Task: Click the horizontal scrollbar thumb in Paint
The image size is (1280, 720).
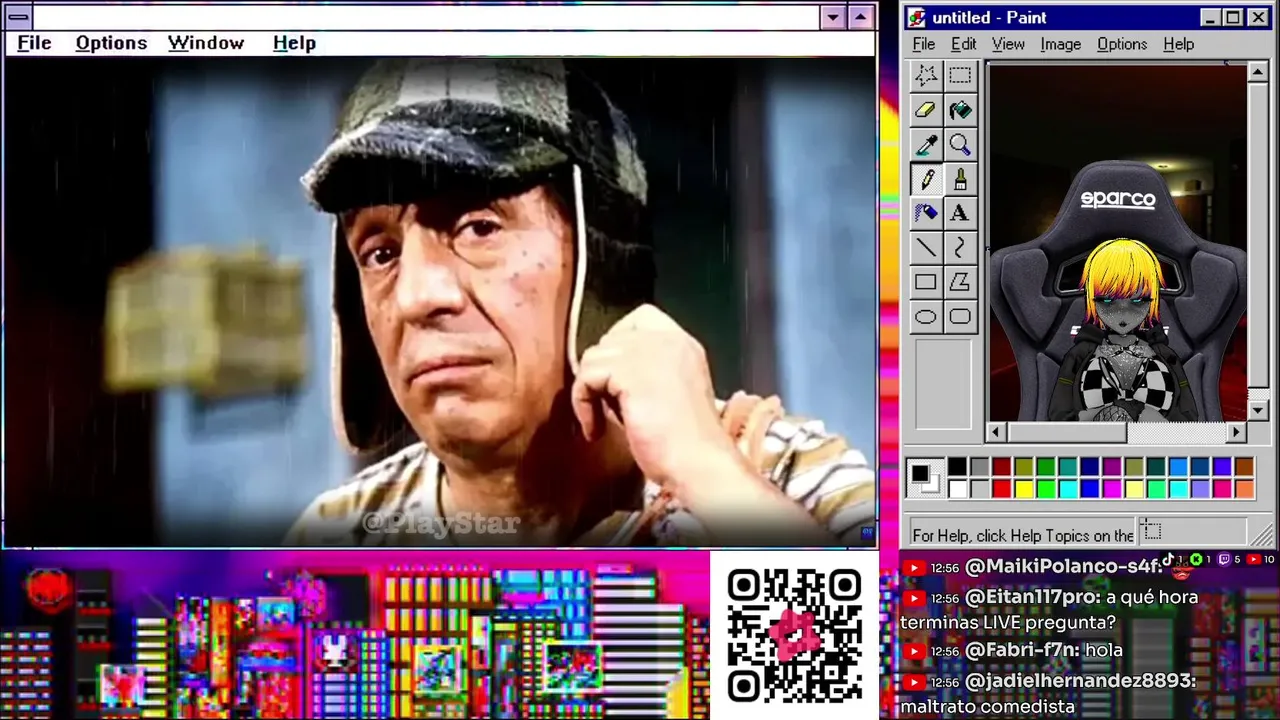Action: click(1066, 432)
